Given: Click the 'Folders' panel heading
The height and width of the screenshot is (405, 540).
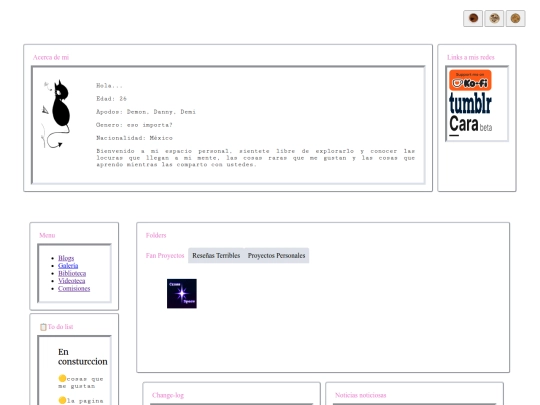Looking at the screenshot, I should pyautogui.click(x=156, y=236).
